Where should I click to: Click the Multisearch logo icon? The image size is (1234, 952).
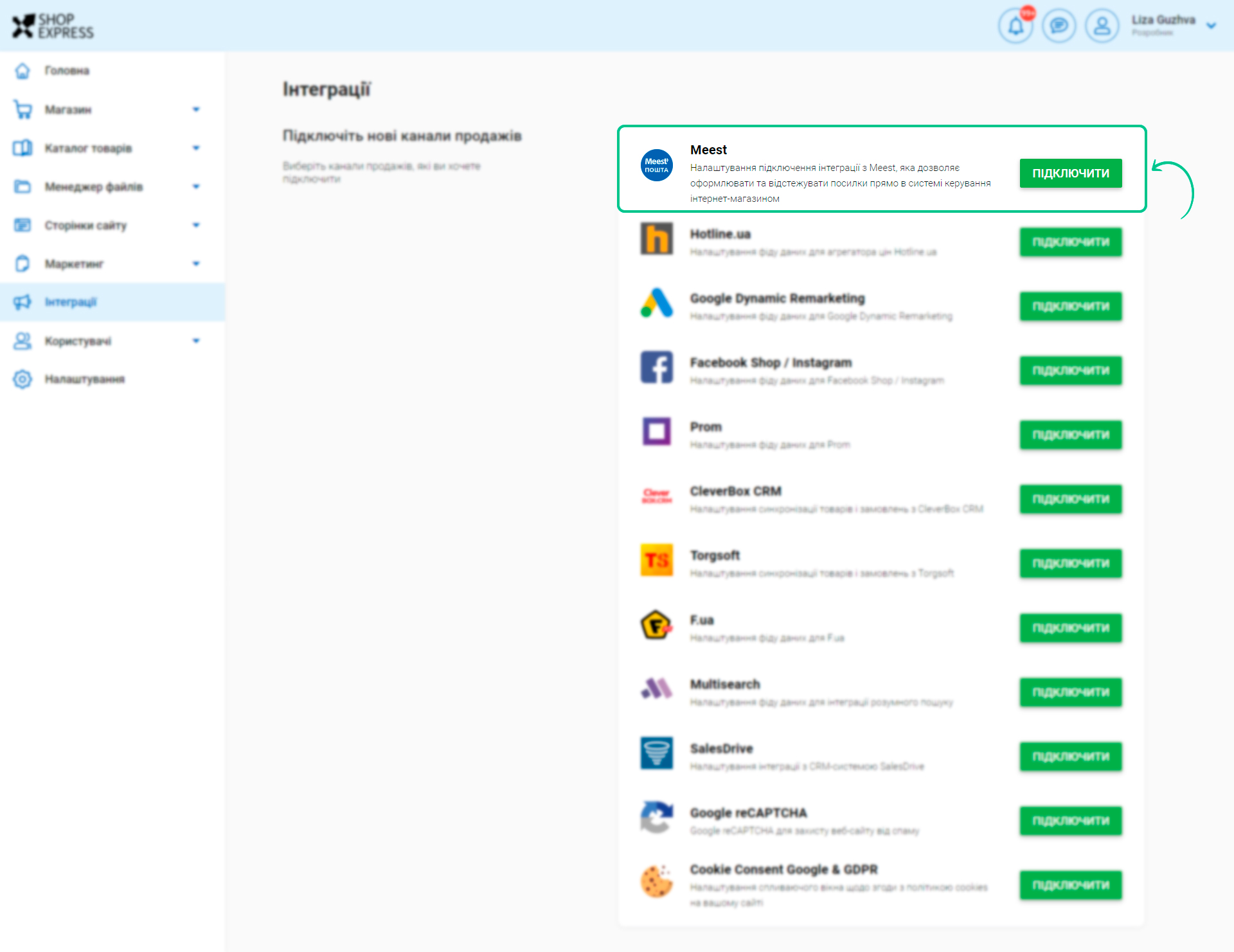pyautogui.click(x=656, y=688)
